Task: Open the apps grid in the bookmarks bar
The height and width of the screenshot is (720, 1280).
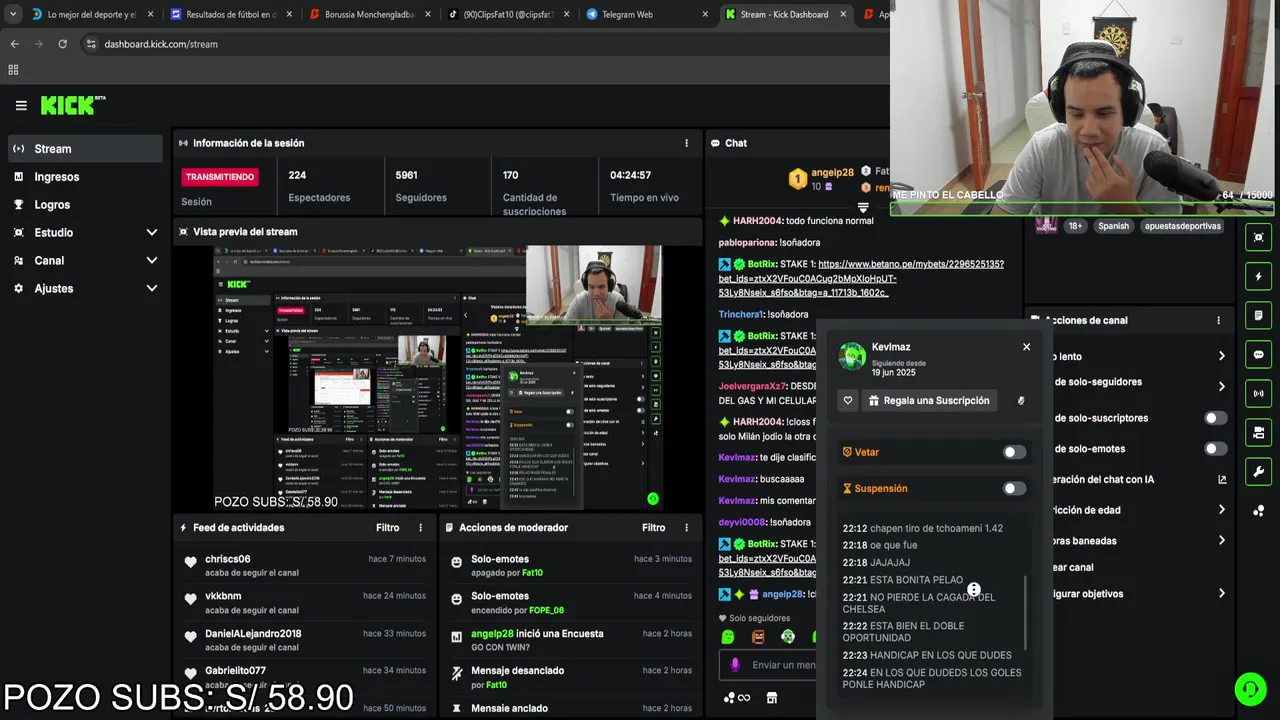Action: click(x=13, y=70)
